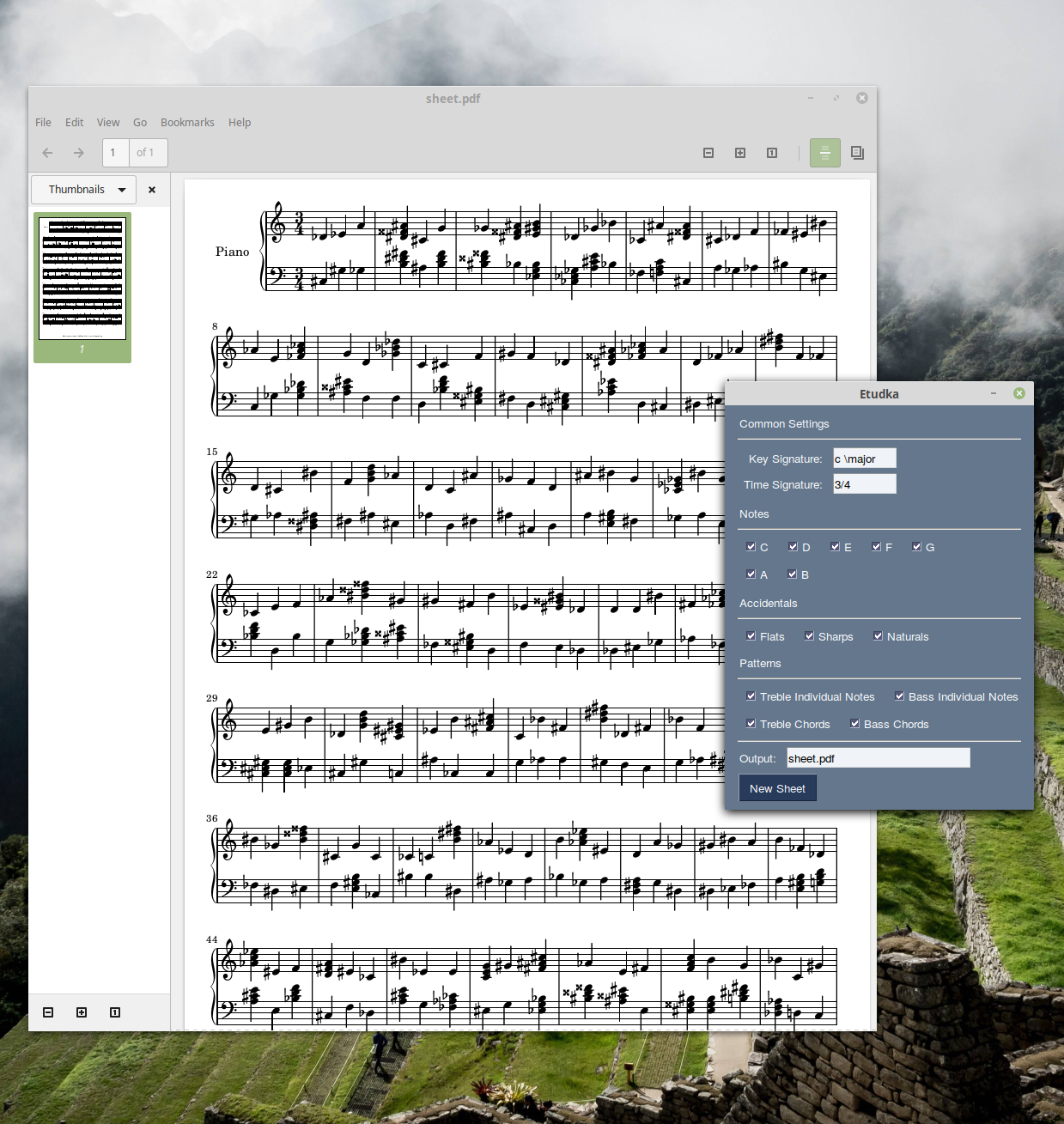Reset thumbnail size icon in sidebar
Viewport: 1064px width, 1124px height.
click(115, 1012)
